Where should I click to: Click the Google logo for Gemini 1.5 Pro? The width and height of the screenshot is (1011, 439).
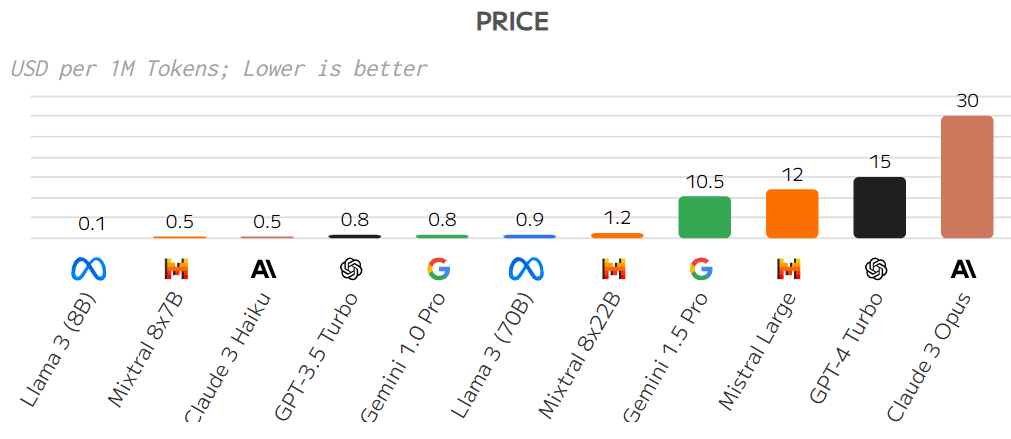click(702, 269)
